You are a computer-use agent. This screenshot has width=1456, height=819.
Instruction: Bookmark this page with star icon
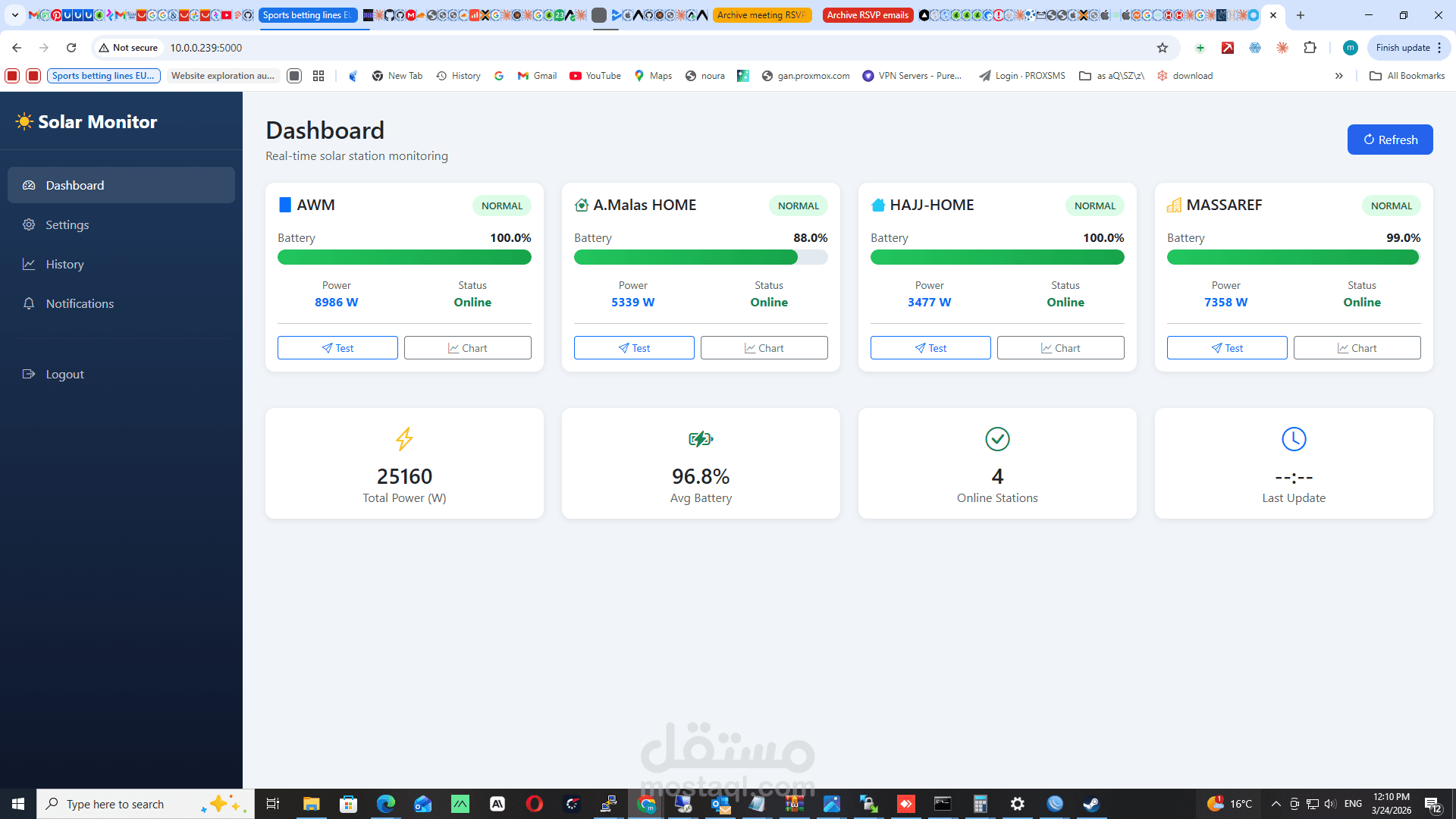tap(1163, 48)
